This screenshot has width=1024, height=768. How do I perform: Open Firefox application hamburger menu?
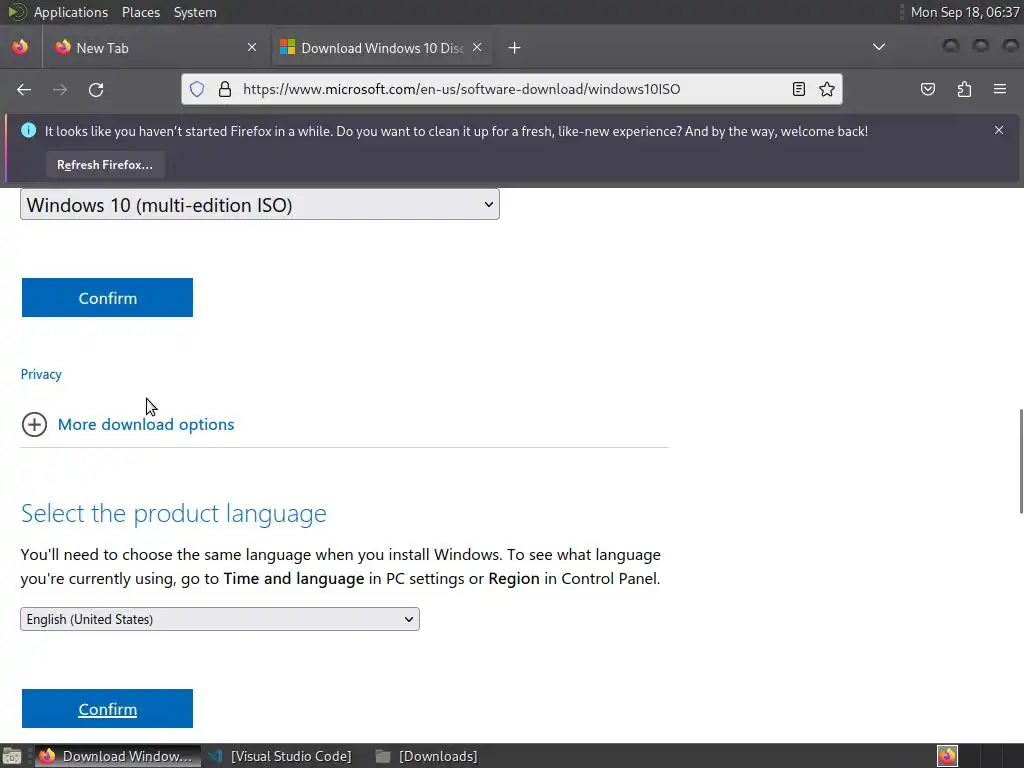1000,89
